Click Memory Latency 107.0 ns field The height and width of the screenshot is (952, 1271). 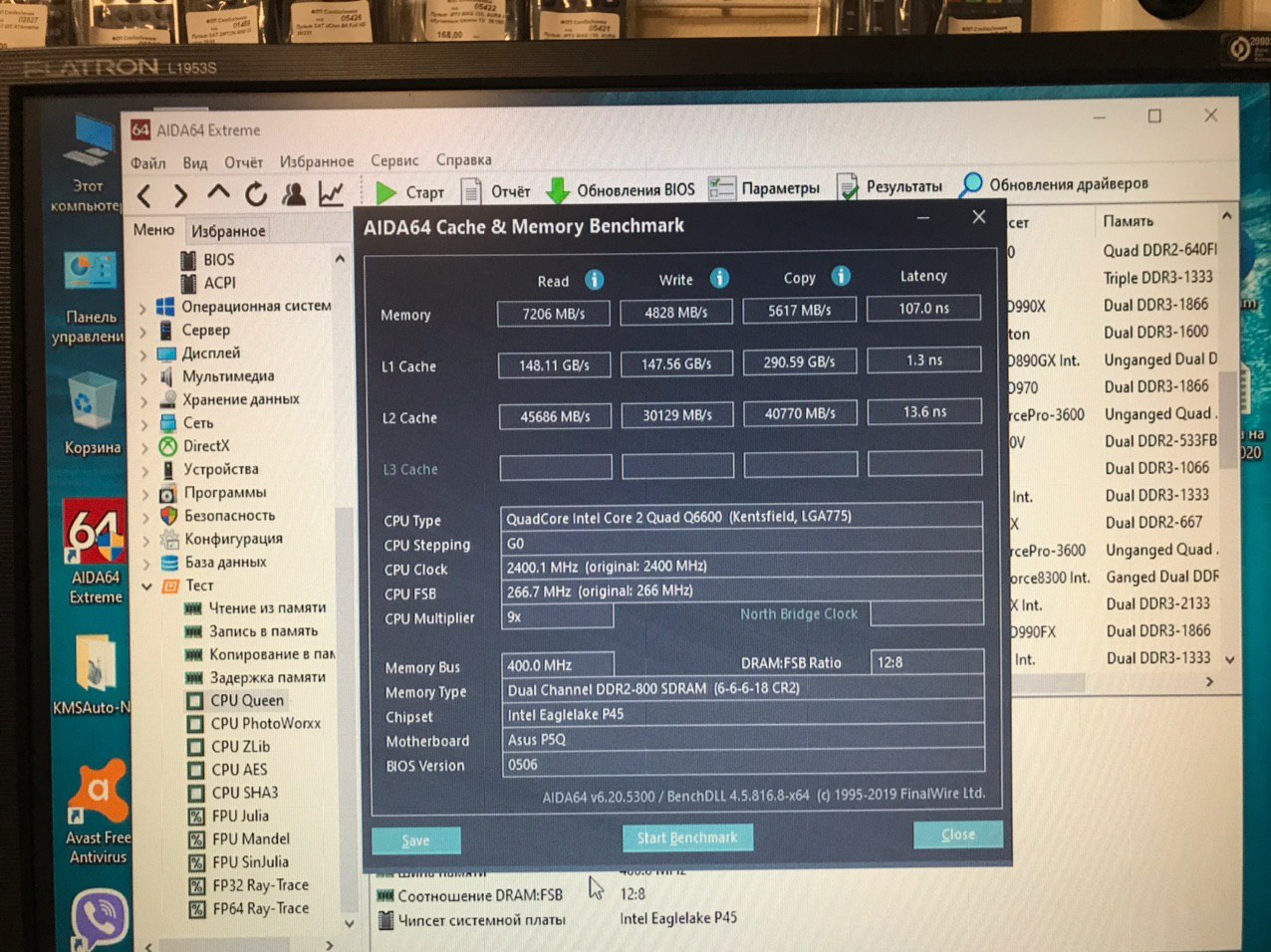coord(923,308)
